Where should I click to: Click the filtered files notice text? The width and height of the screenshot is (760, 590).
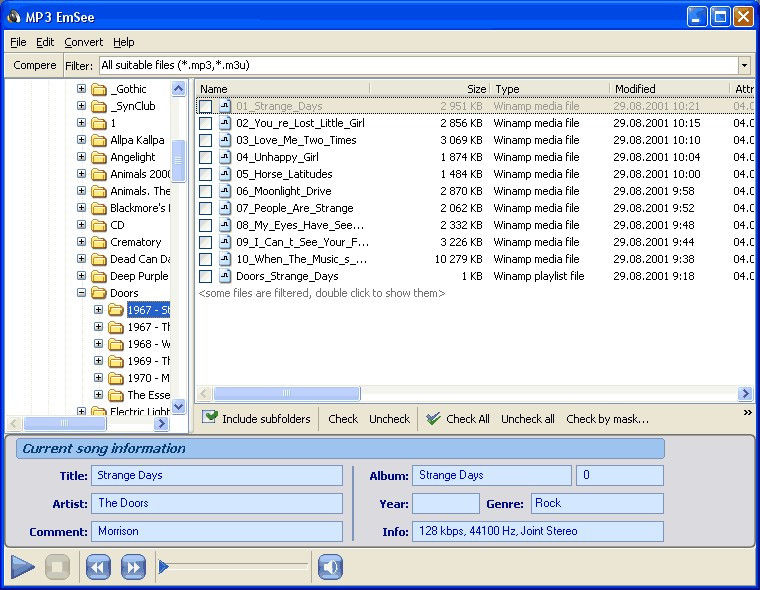[x=322, y=293]
